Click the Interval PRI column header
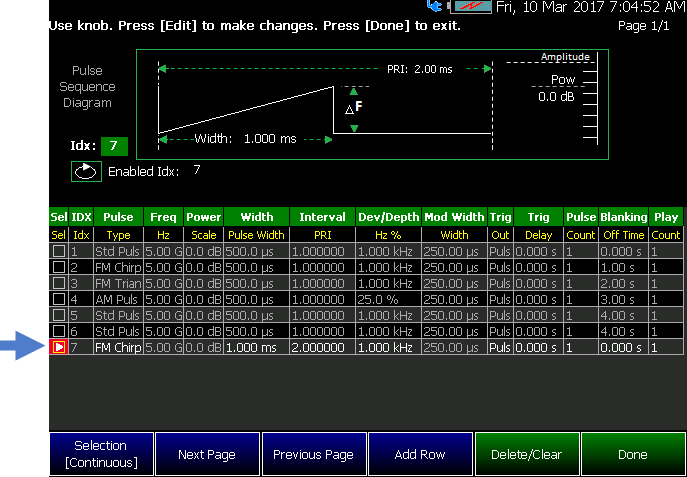 pyautogui.click(x=322, y=226)
